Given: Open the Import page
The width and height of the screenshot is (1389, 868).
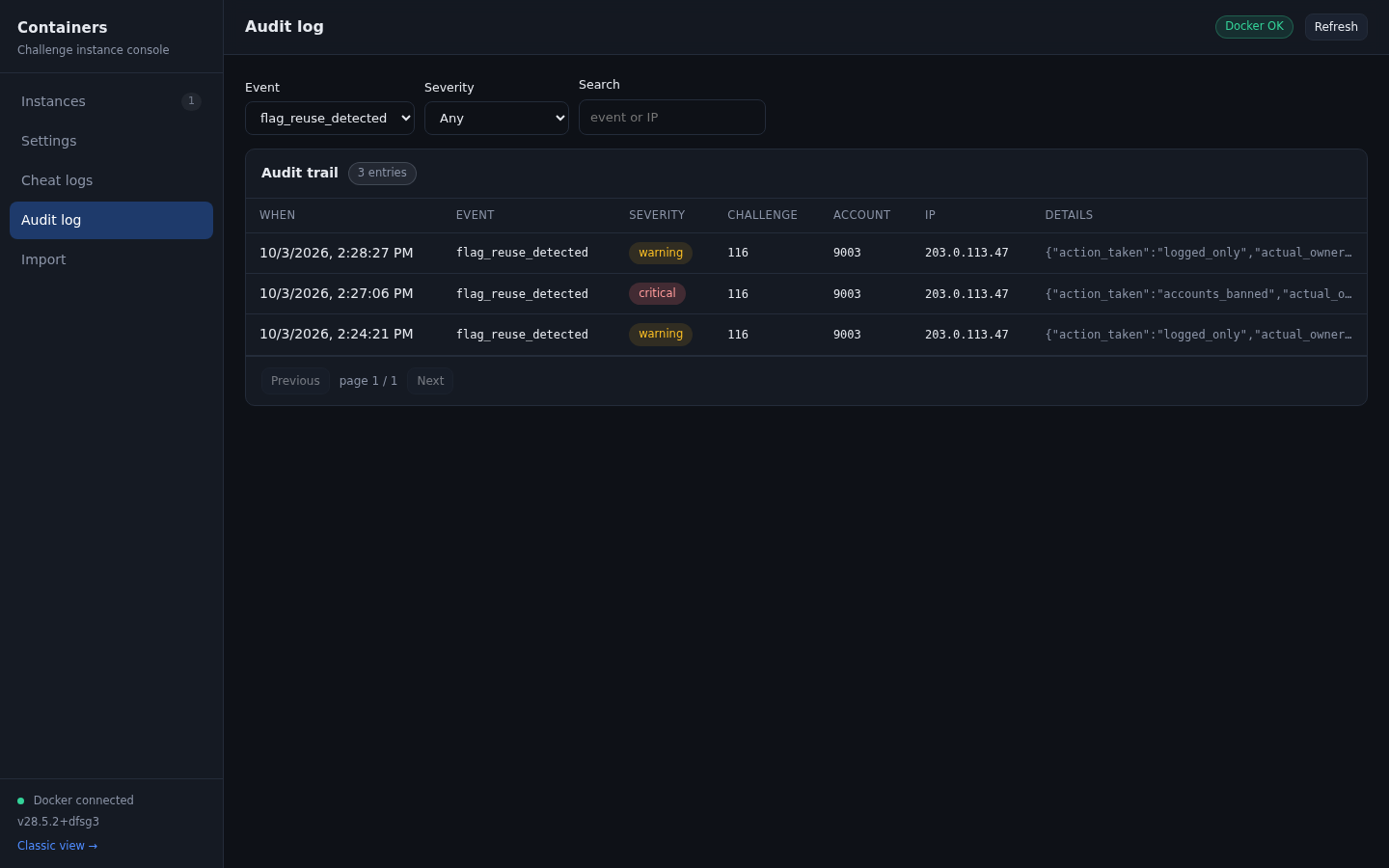Looking at the screenshot, I should click(x=111, y=259).
